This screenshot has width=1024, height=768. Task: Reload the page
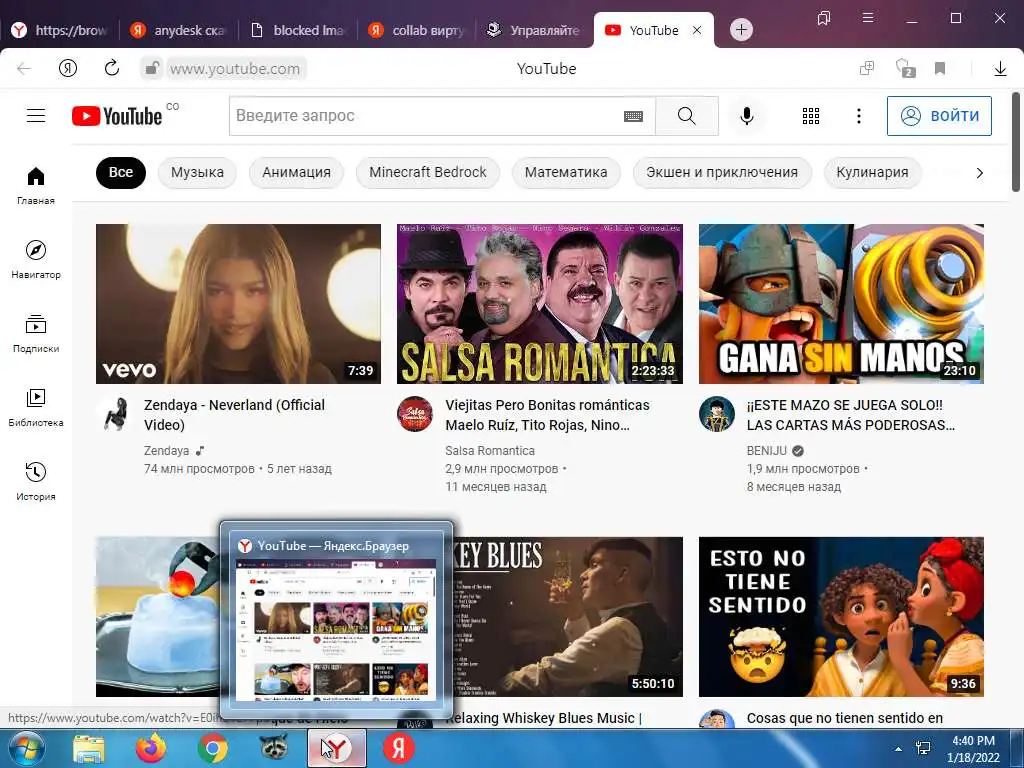pyautogui.click(x=112, y=68)
